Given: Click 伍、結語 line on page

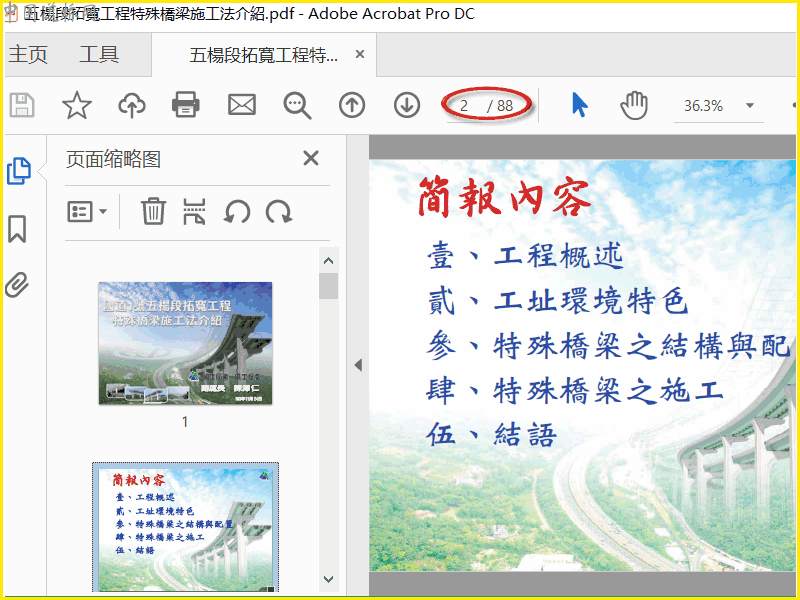Looking at the screenshot, I should 491,435.
